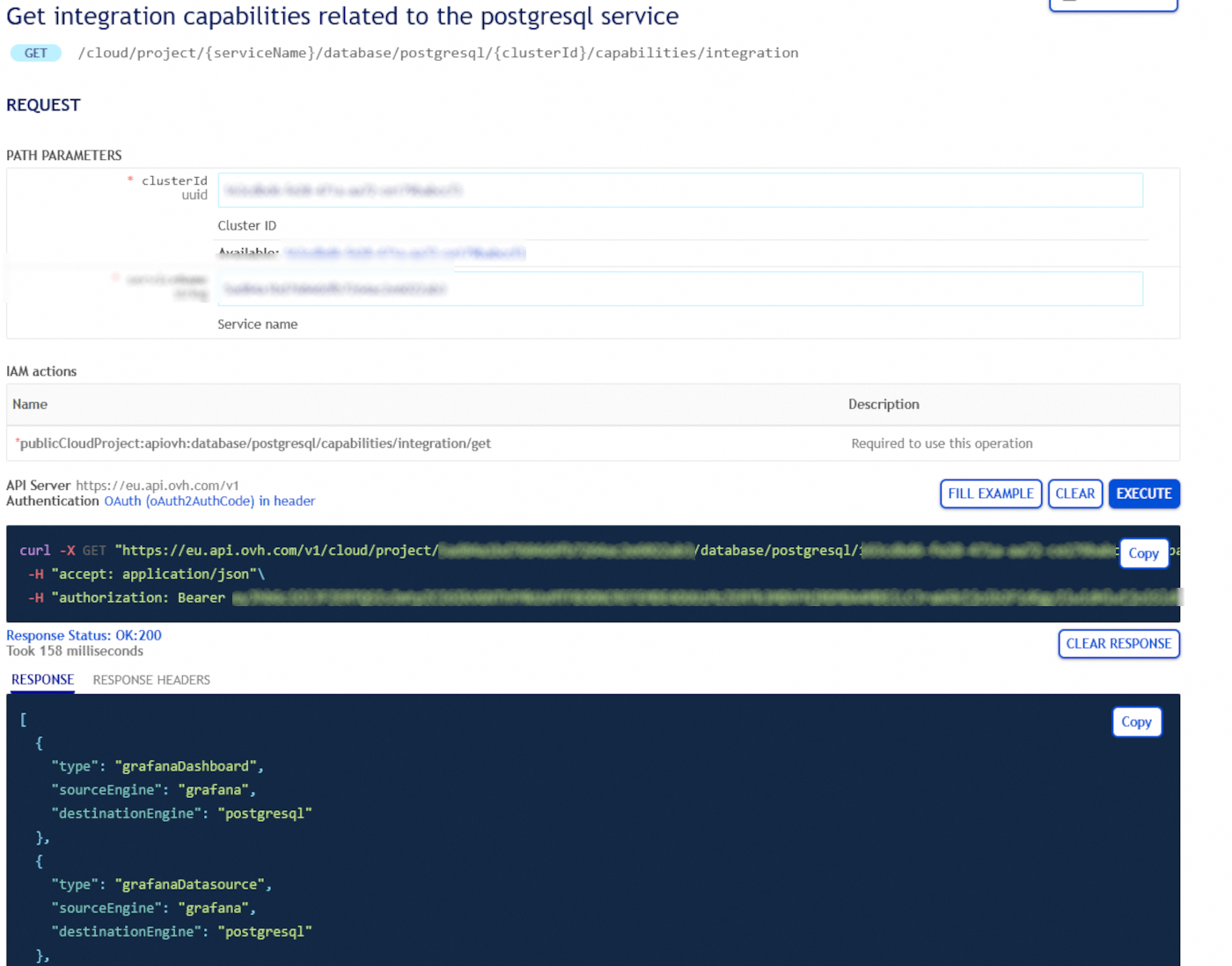The width and height of the screenshot is (1232, 966).
Task: Switch to the RESPONSE HEADERS tab
Action: tap(150, 679)
